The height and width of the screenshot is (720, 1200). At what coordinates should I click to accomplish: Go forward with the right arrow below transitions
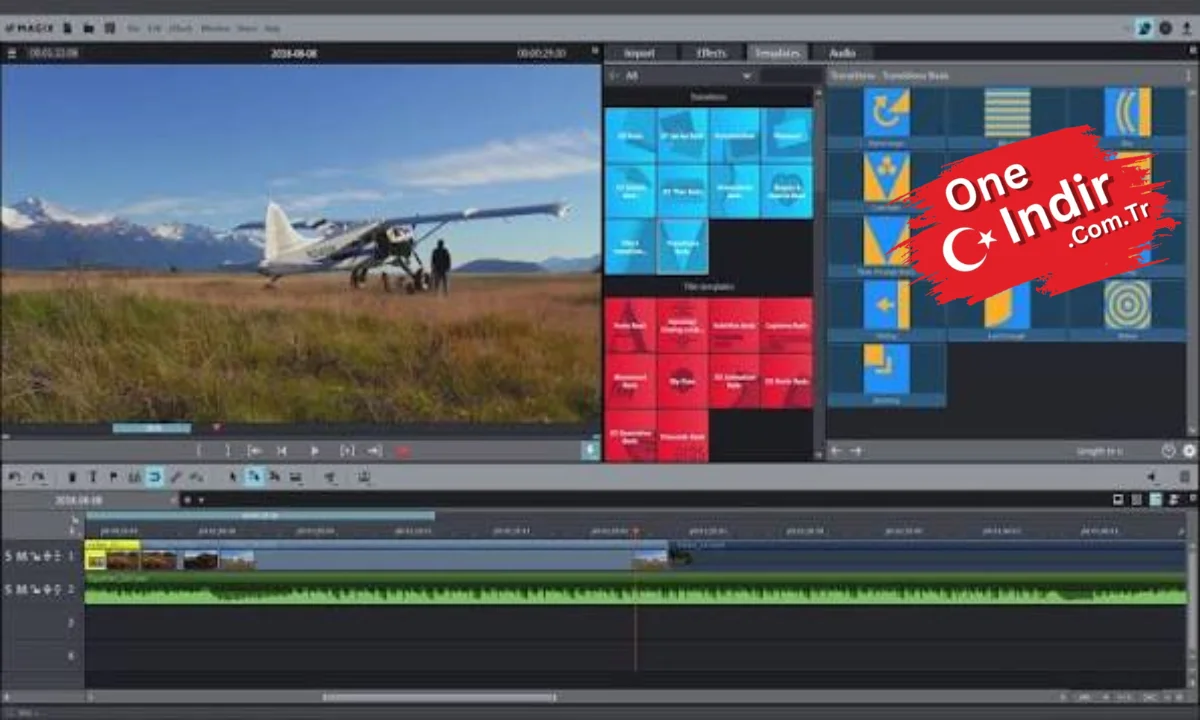(856, 451)
